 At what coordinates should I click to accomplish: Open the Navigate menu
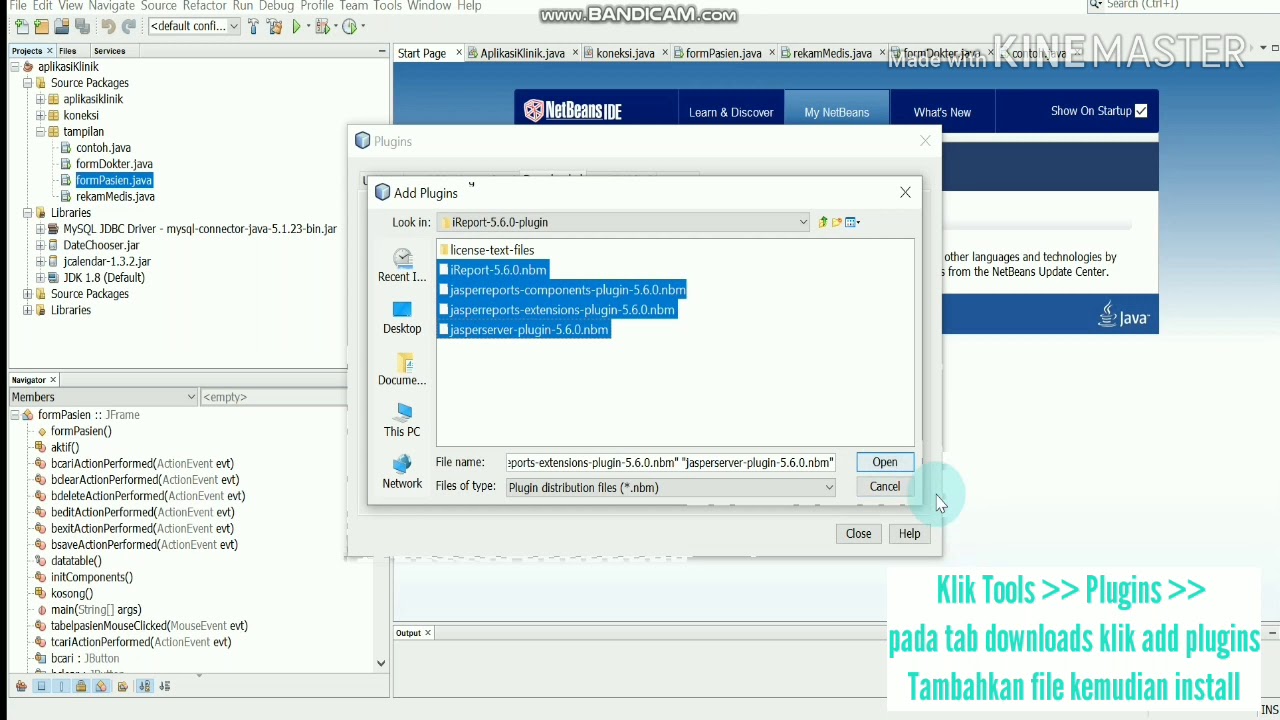click(x=111, y=6)
